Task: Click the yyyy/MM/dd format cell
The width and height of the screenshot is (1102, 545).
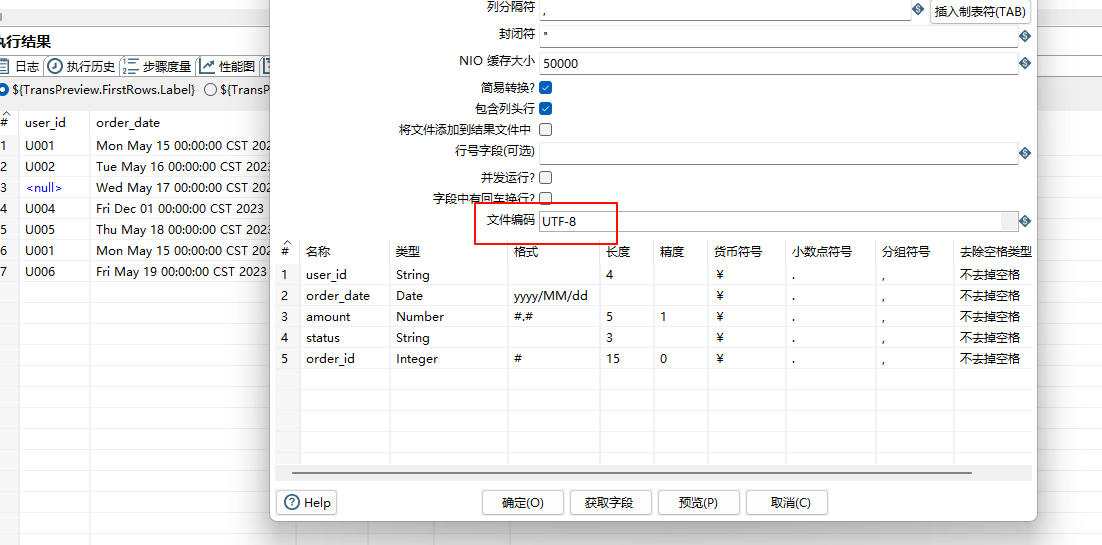Action: click(x=553, y=295)
